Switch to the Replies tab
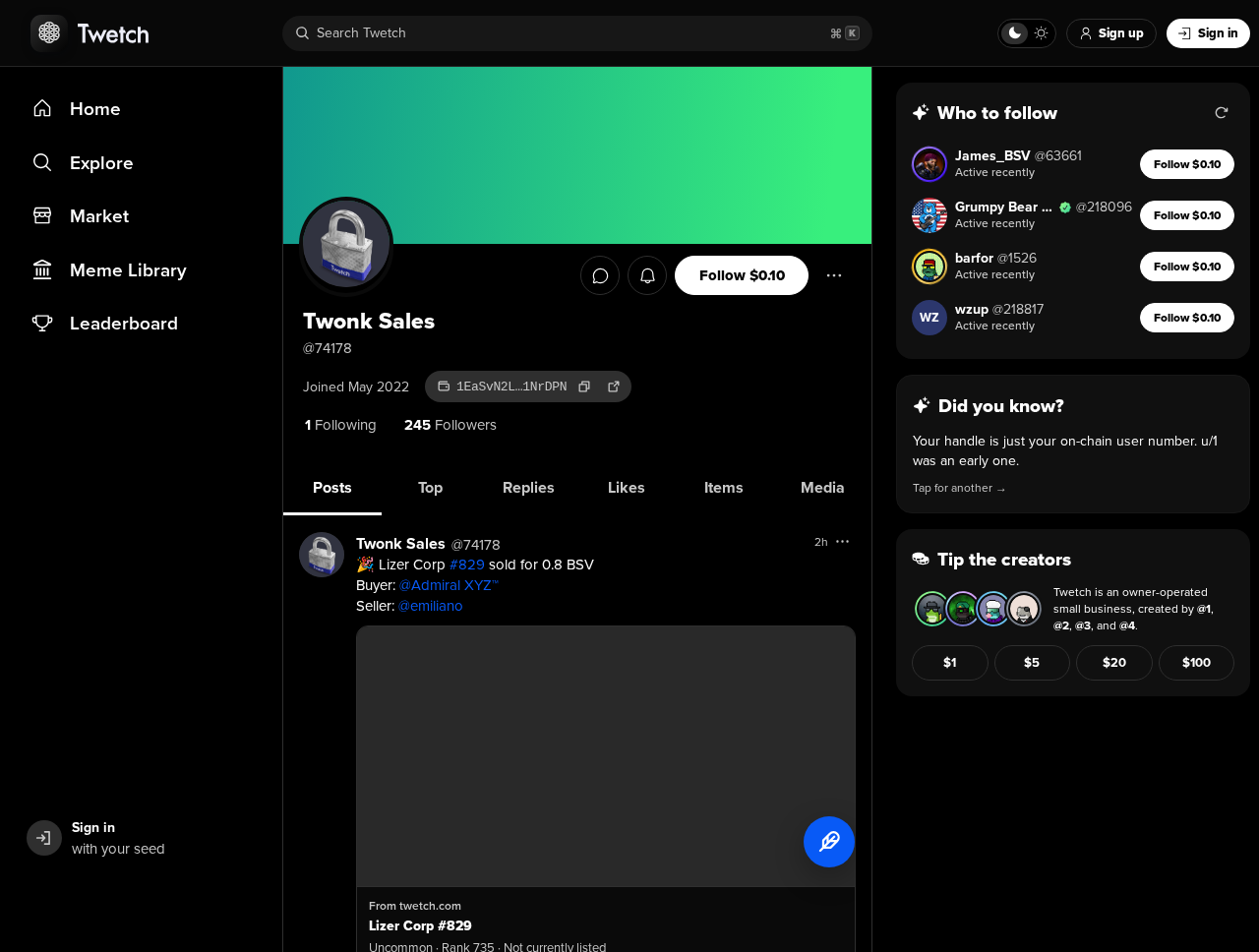Image resolution: width=1259 pixels, height=952 pixels. pos(528,488)
